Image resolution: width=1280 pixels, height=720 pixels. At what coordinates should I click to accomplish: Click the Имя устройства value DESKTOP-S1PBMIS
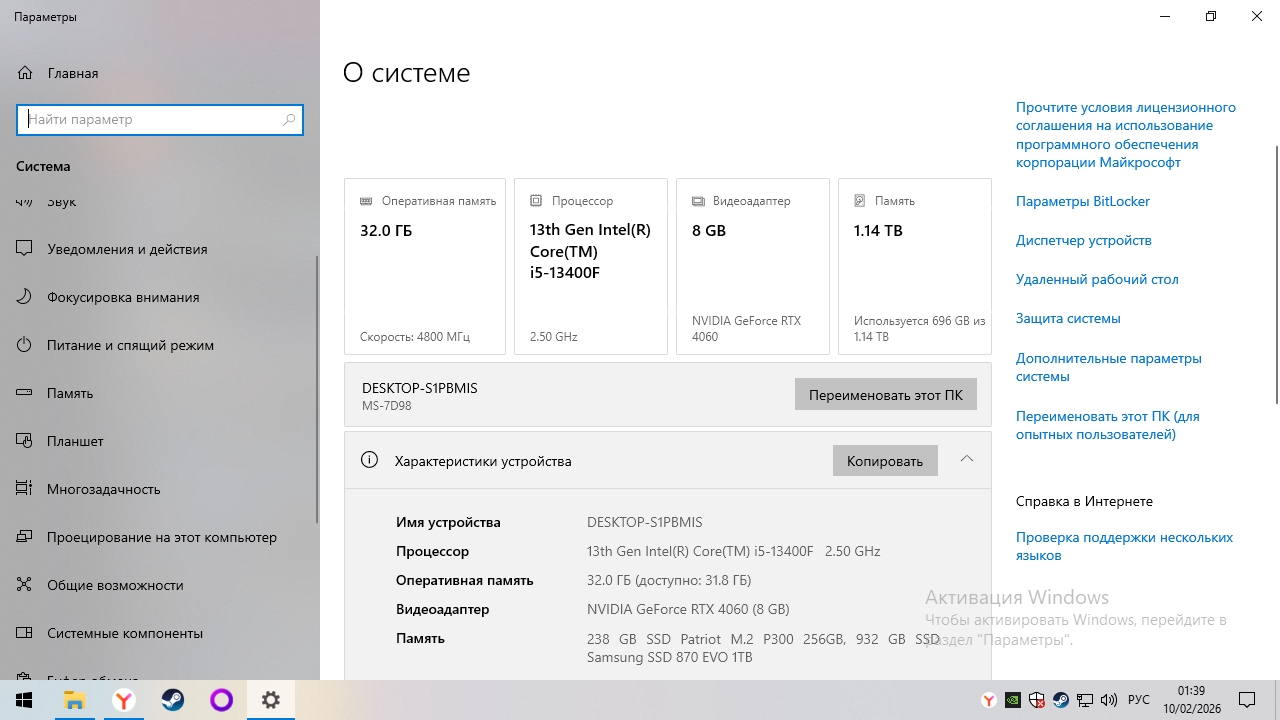645,522
